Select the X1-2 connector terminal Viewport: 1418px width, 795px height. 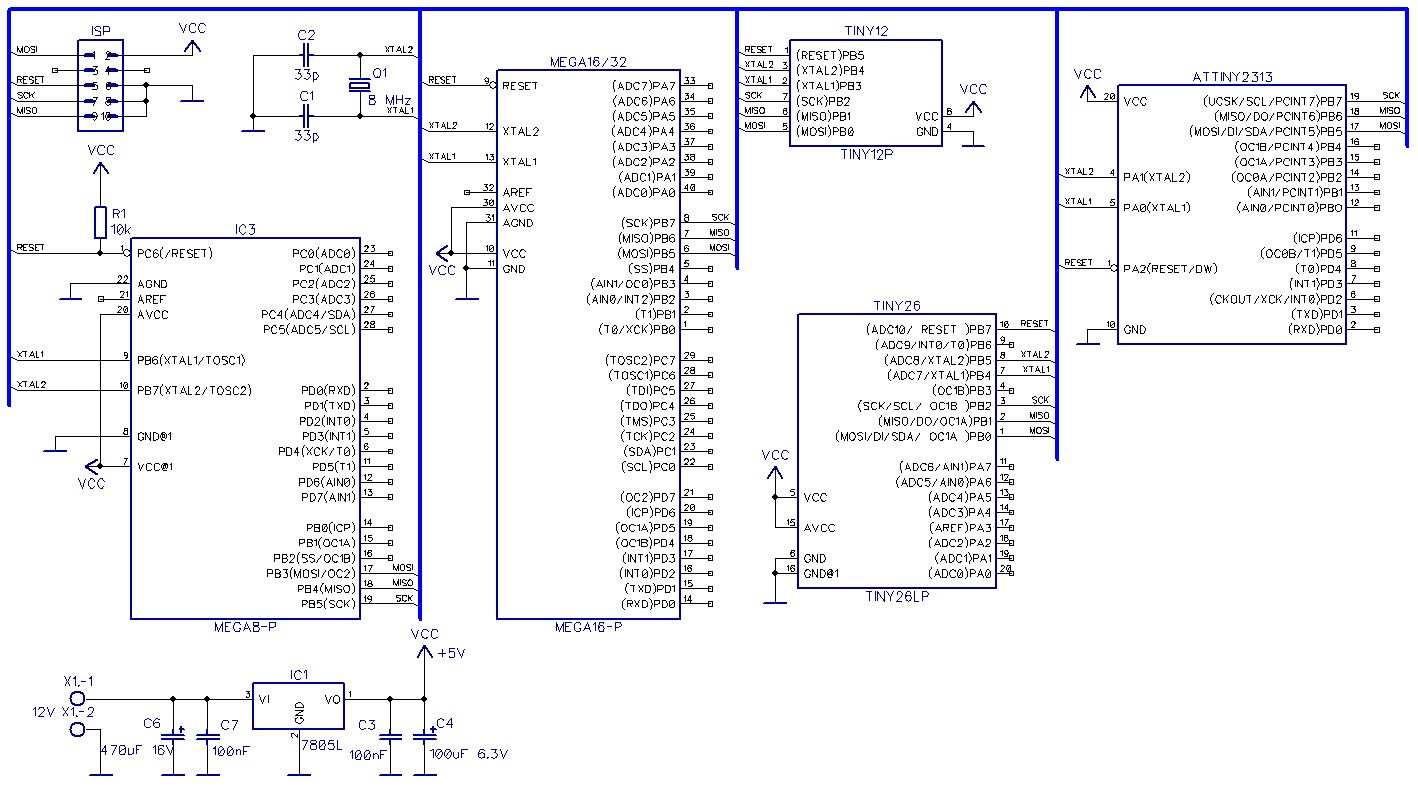77,729
